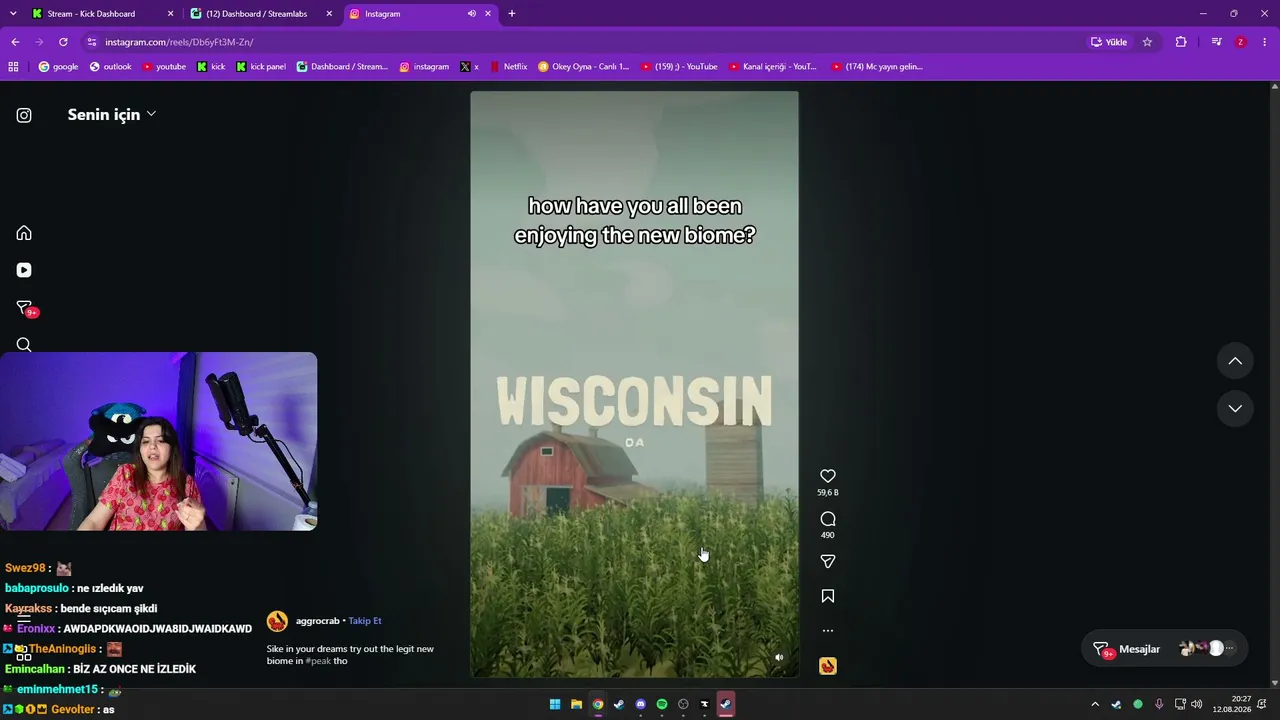The width and height of the screenshot is (1280, 720).
Task: Show hidden system tray icons
Action: [x=1095, y=704]
